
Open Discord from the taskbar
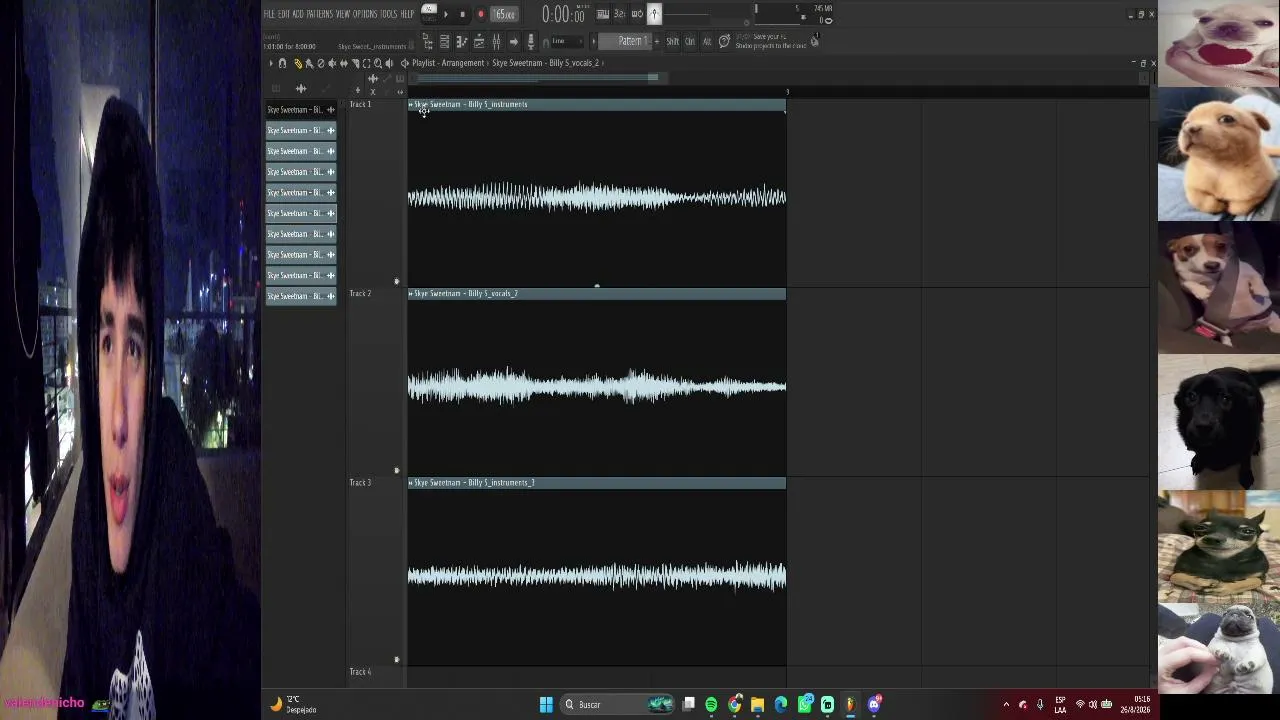click(x=875, y=705)
